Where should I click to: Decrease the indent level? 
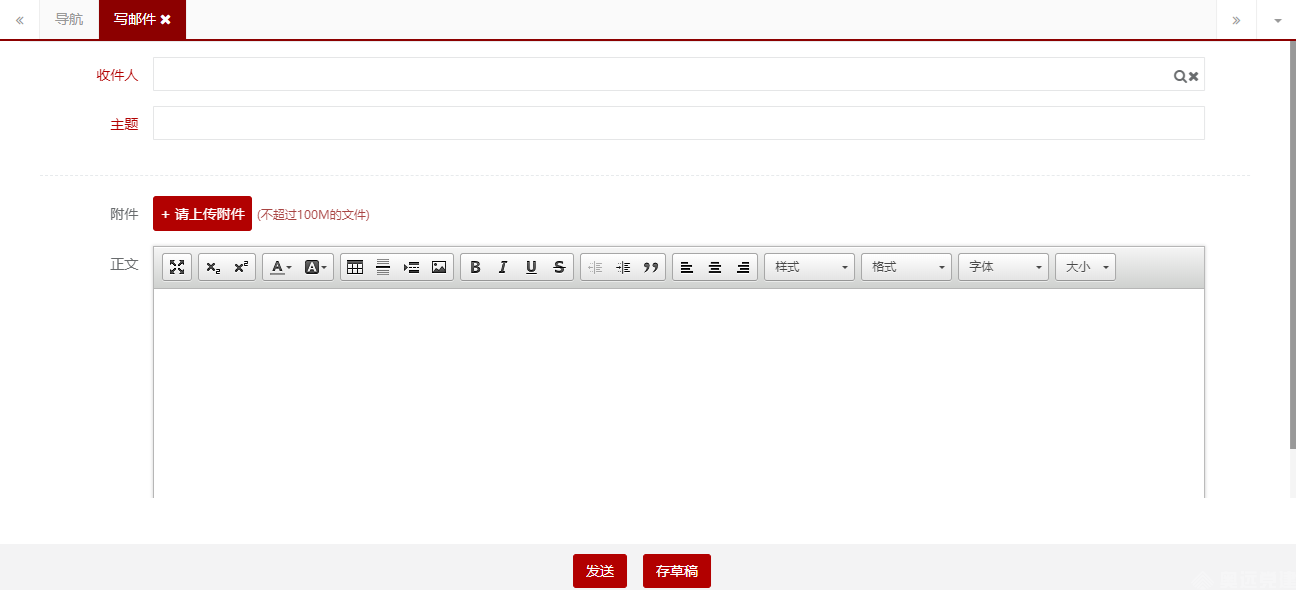595,267
